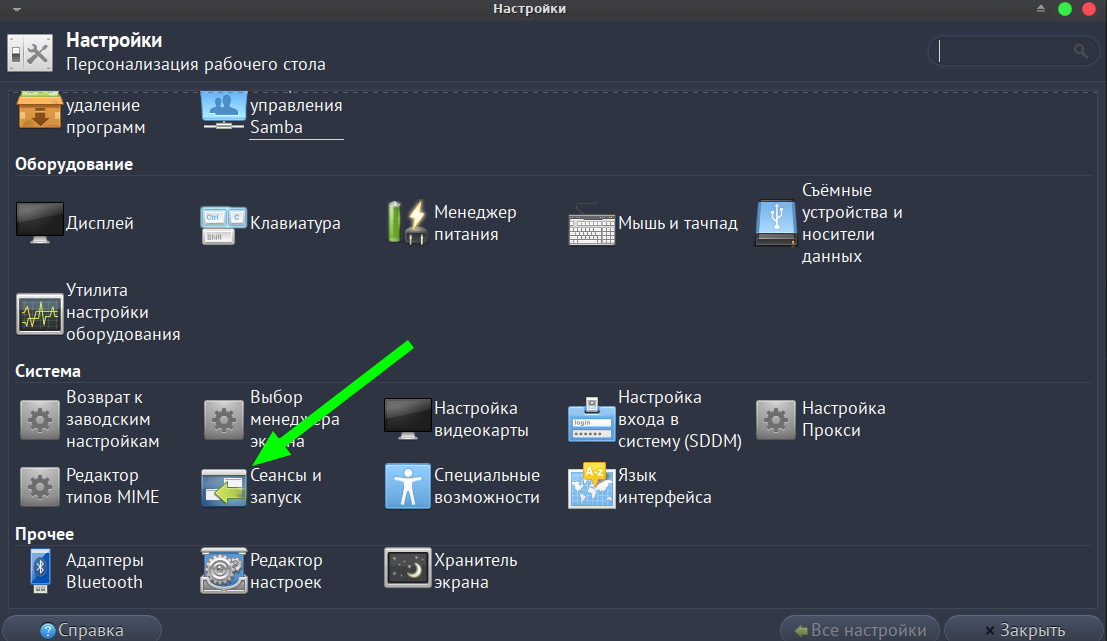Click the Настройки wrench header icon
This screenshot has width=1107, height=641.
(30, 53)
